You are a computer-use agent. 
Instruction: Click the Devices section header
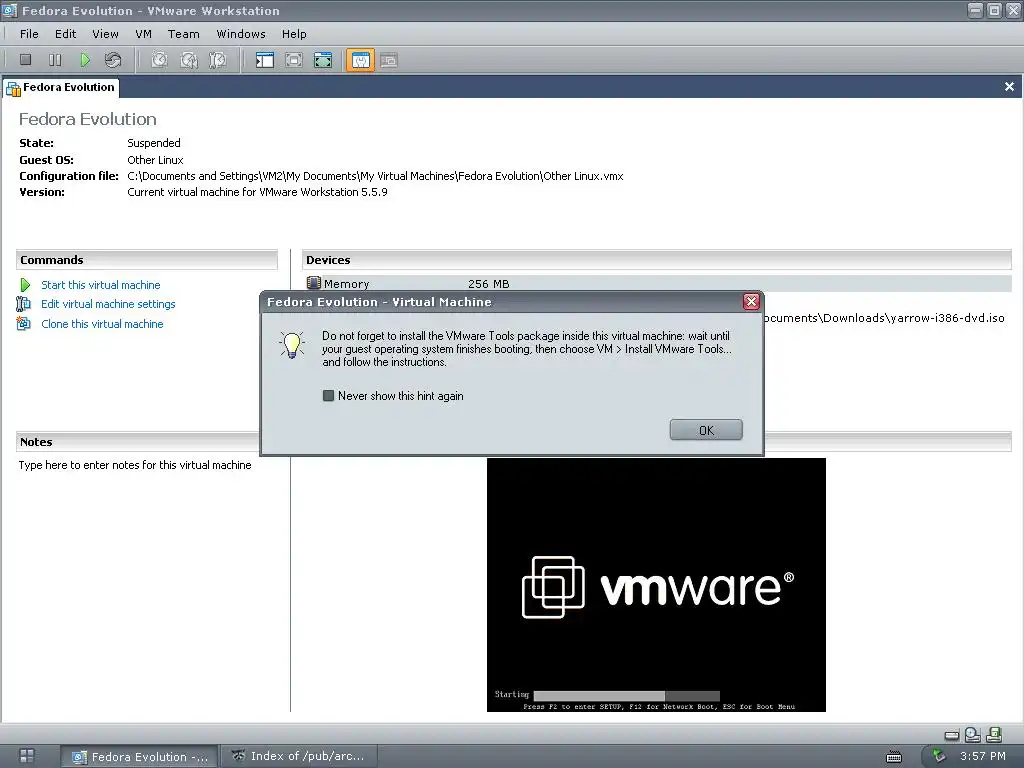coord(656,260)
